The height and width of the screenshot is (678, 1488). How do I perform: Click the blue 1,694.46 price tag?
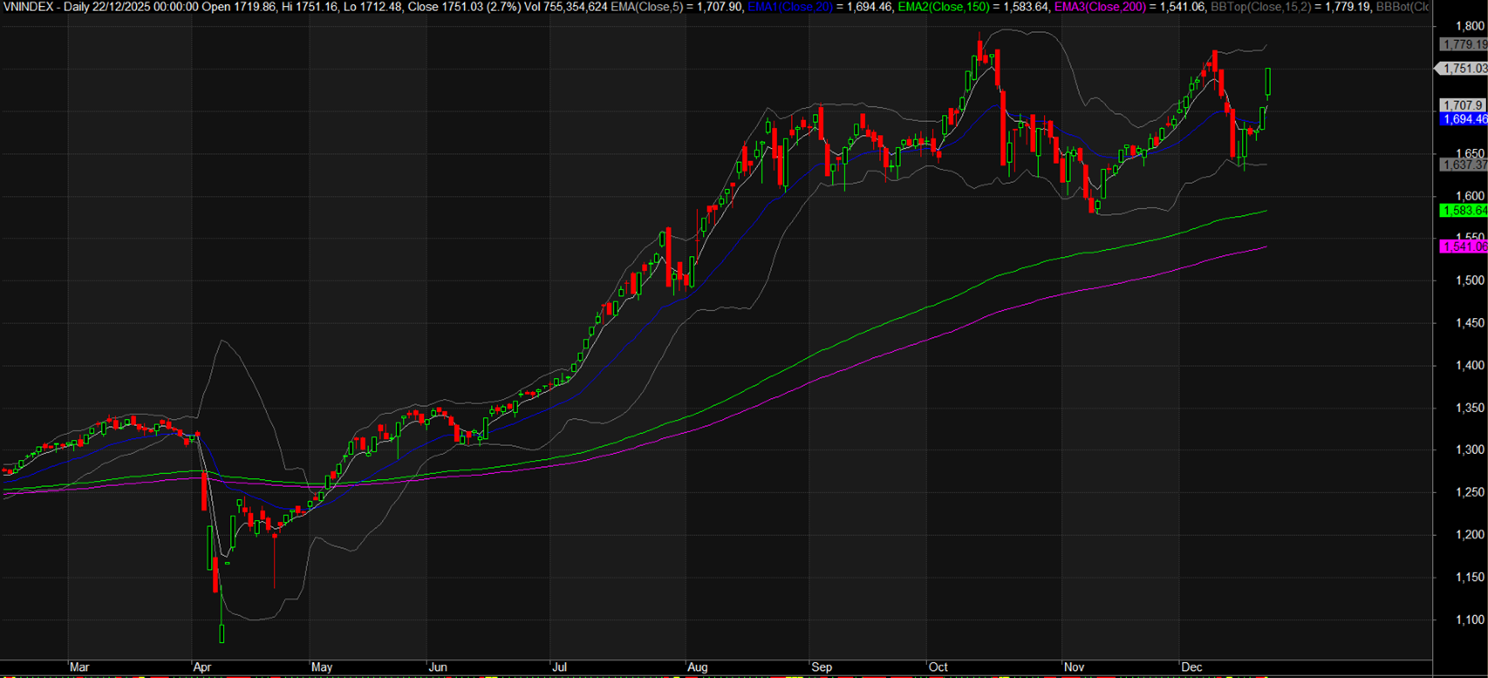click(x=1463, y=119)
